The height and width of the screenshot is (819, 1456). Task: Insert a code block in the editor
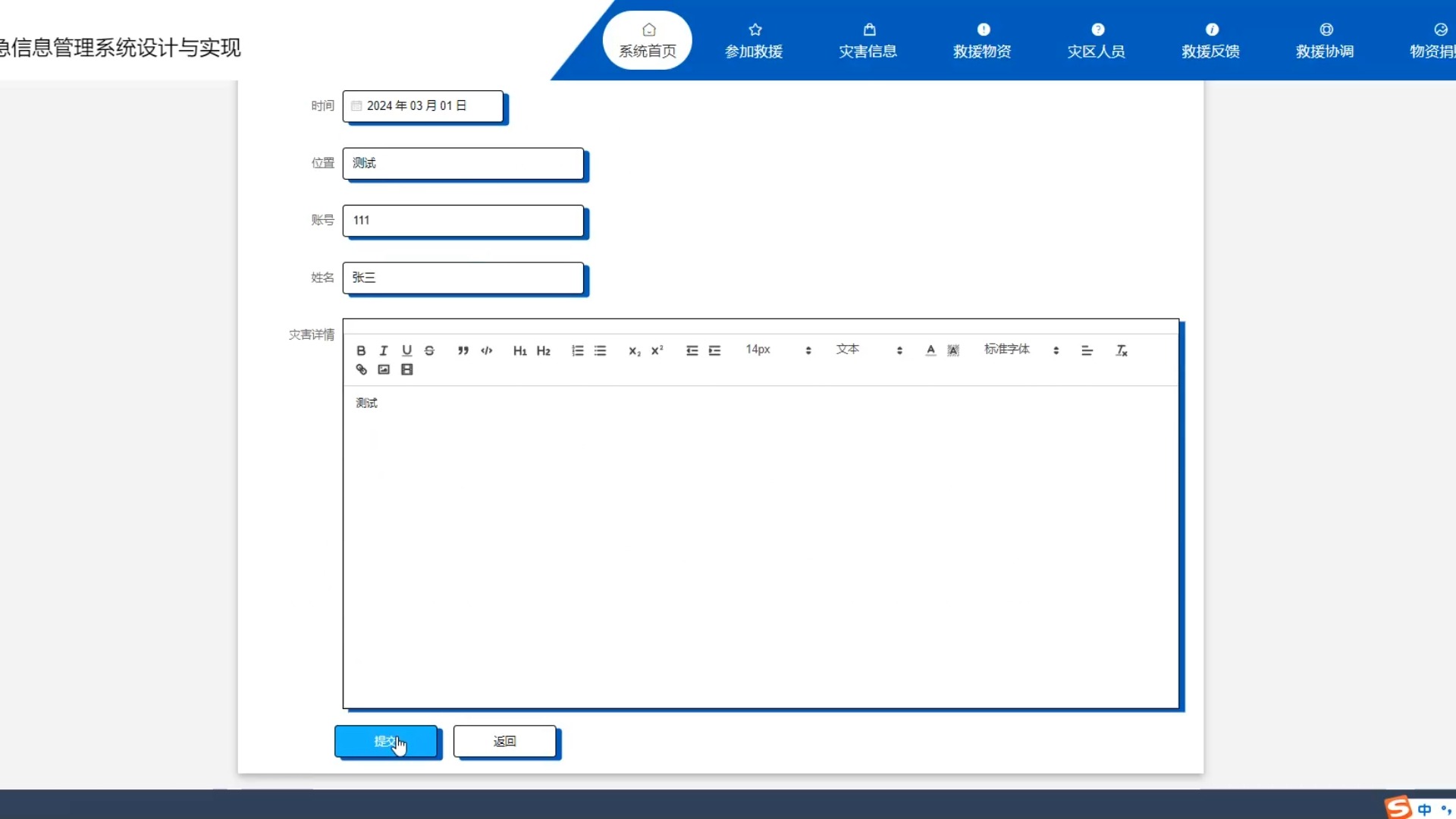(x=487, y=350)
